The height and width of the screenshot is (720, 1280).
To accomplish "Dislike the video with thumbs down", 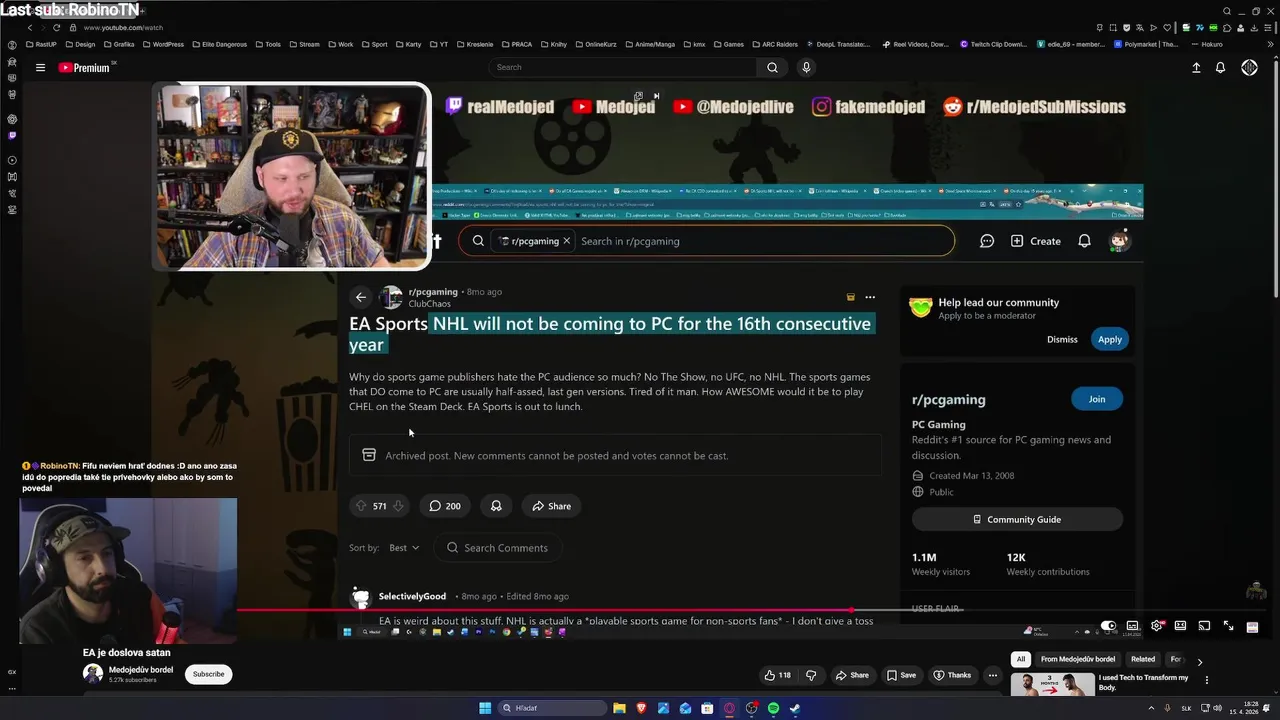I will tap(811, 675).
